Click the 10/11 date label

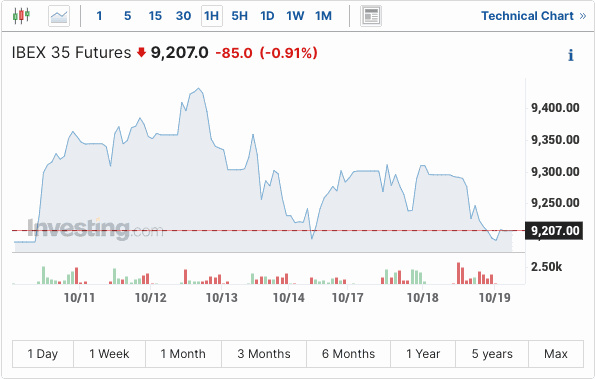(x=79, y=298)
